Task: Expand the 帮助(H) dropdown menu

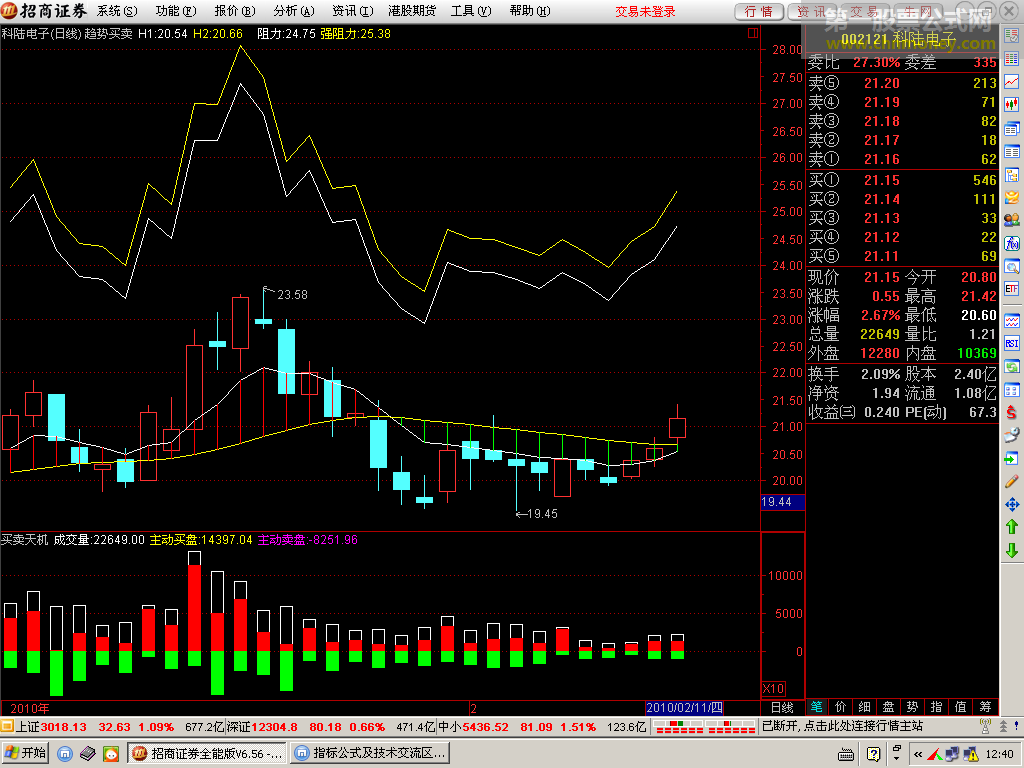Action: tap(529, 11)
